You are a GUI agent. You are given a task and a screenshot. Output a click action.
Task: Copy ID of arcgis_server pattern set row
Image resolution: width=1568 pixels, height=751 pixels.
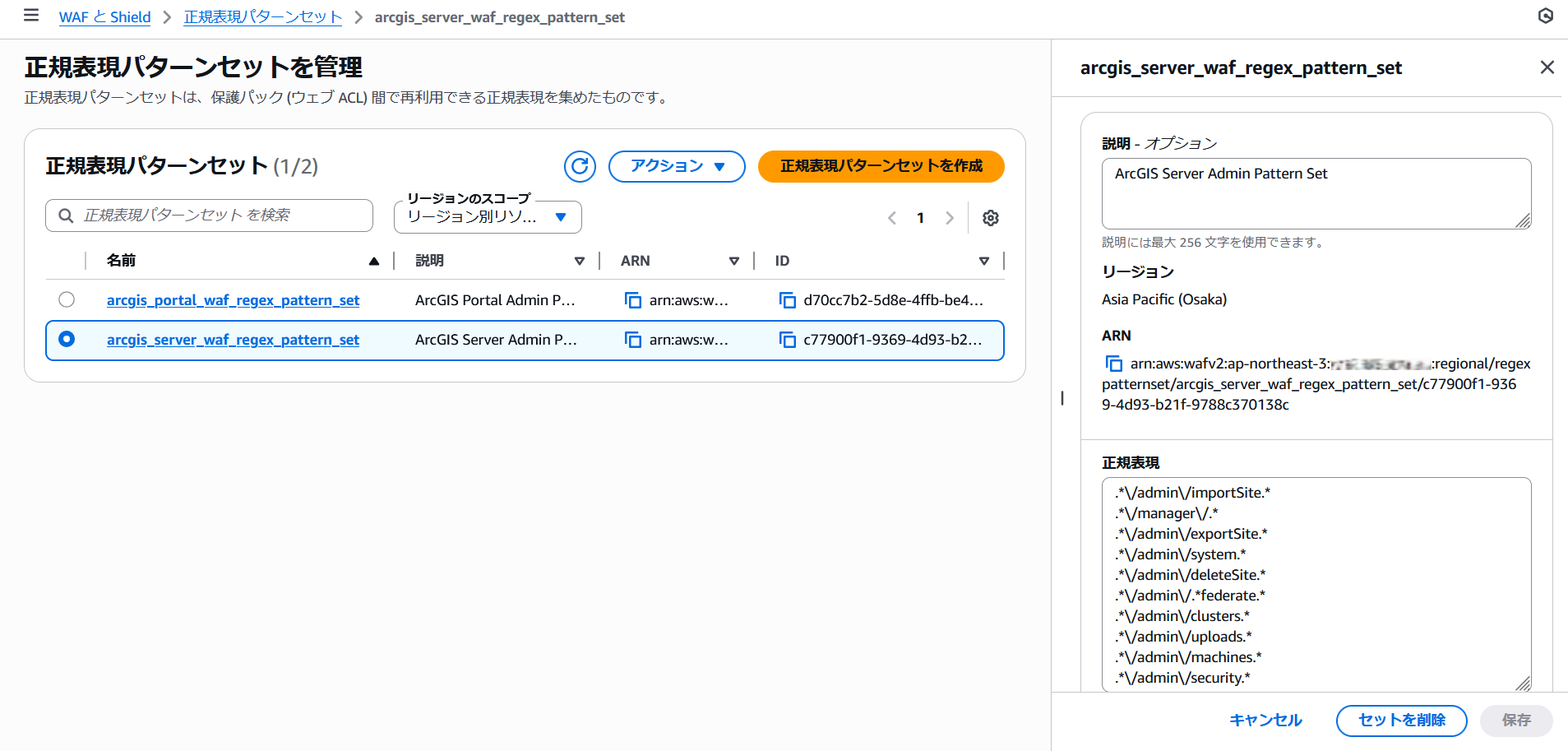(787, 340)
